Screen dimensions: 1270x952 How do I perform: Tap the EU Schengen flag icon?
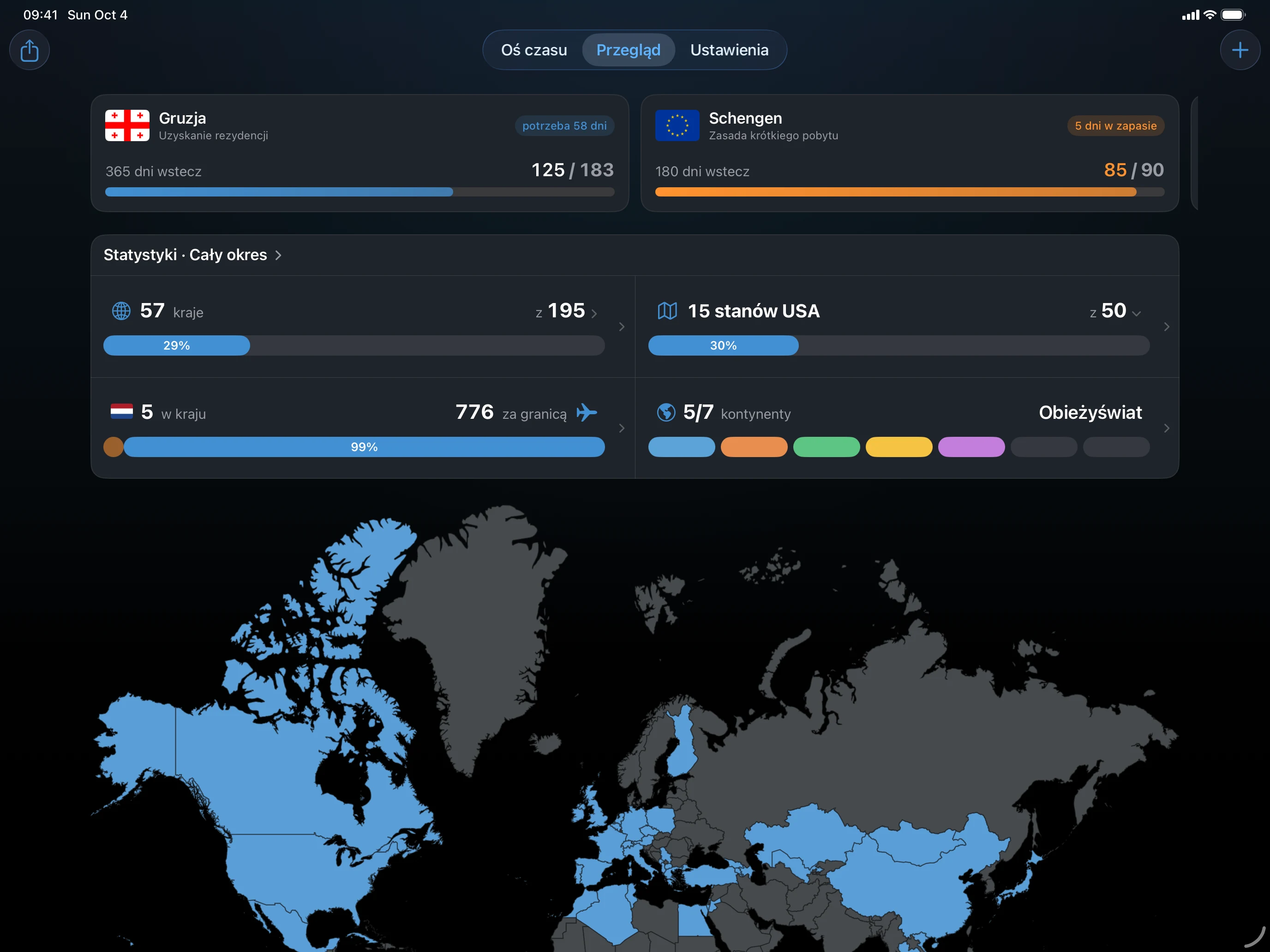pyautogui.click(x=677, y=125)
